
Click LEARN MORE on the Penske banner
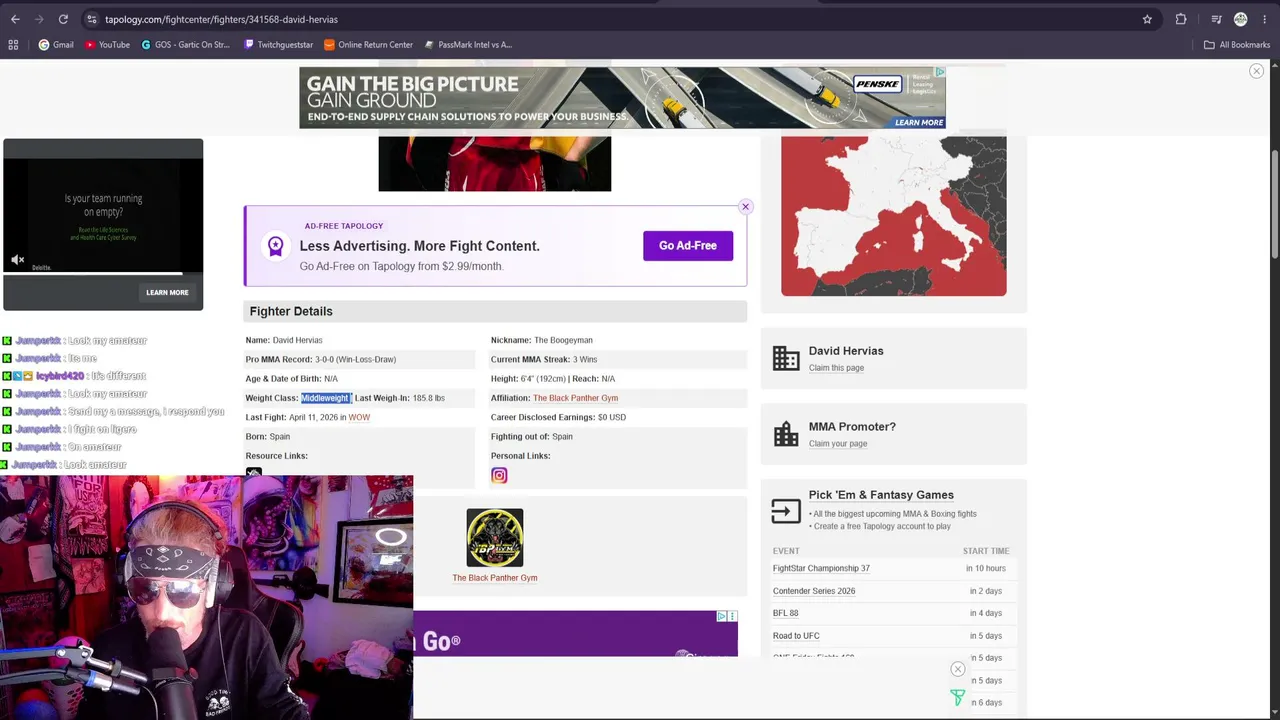[x=919, y=123]
